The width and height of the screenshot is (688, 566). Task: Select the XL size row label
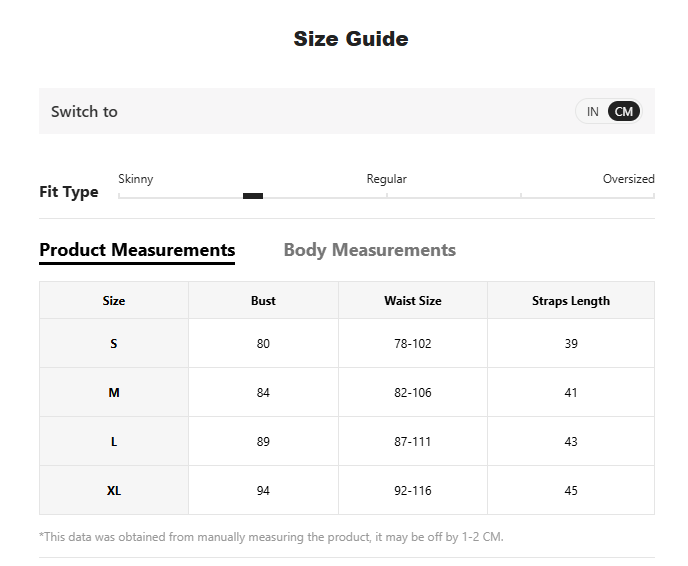click(114, 491)
